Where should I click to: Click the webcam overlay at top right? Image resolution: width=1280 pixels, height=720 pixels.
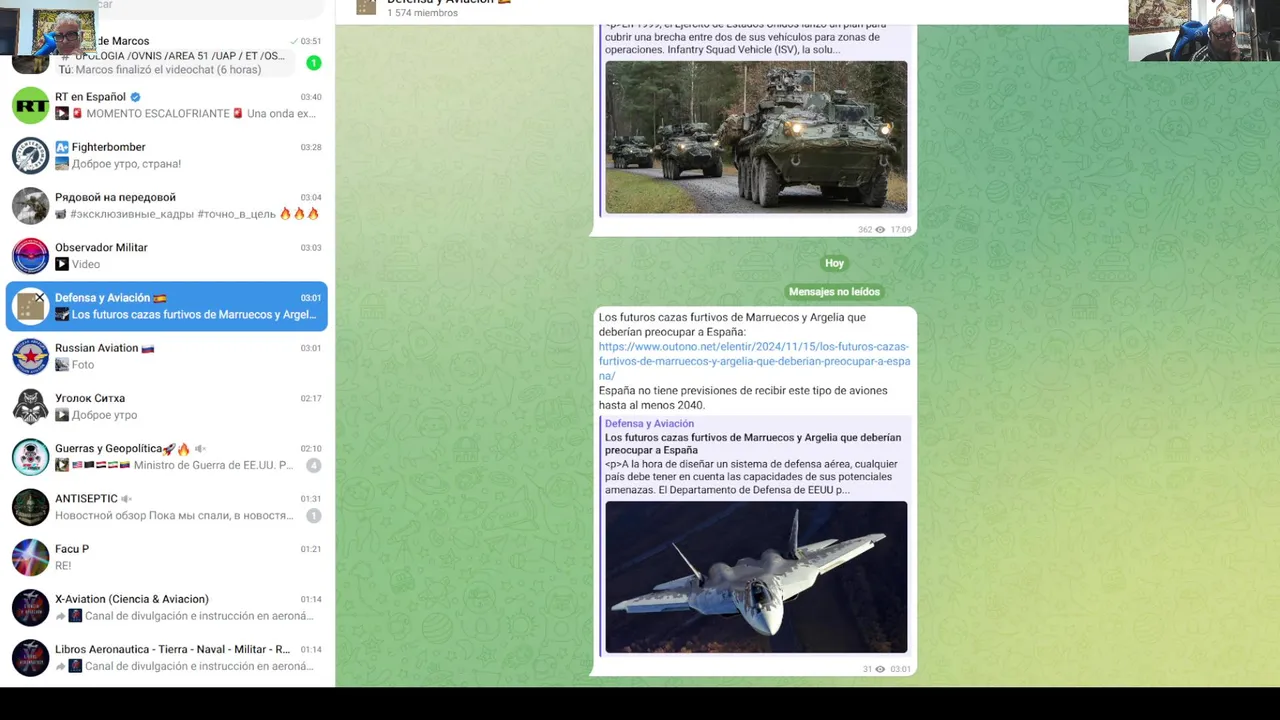[1204, 31]
